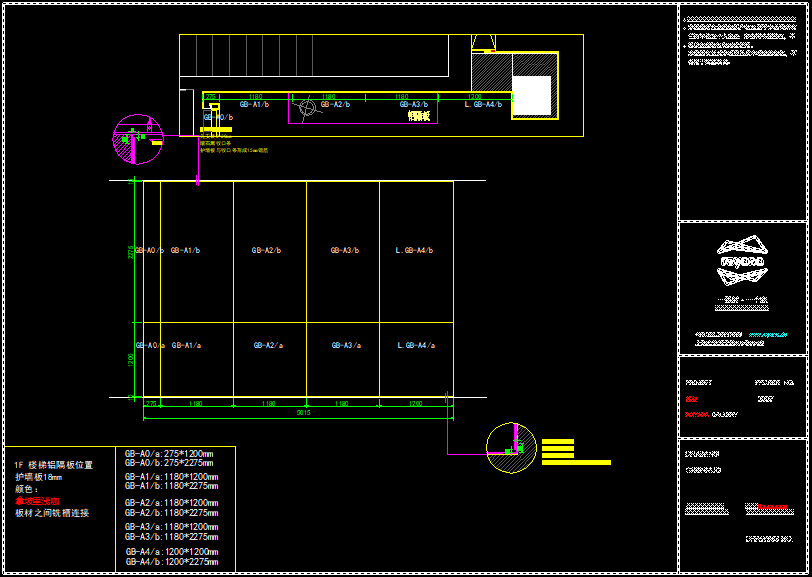Select the L.GB-A4/b label in elevation
812x577 pixels.
click(x=415, y=250)
